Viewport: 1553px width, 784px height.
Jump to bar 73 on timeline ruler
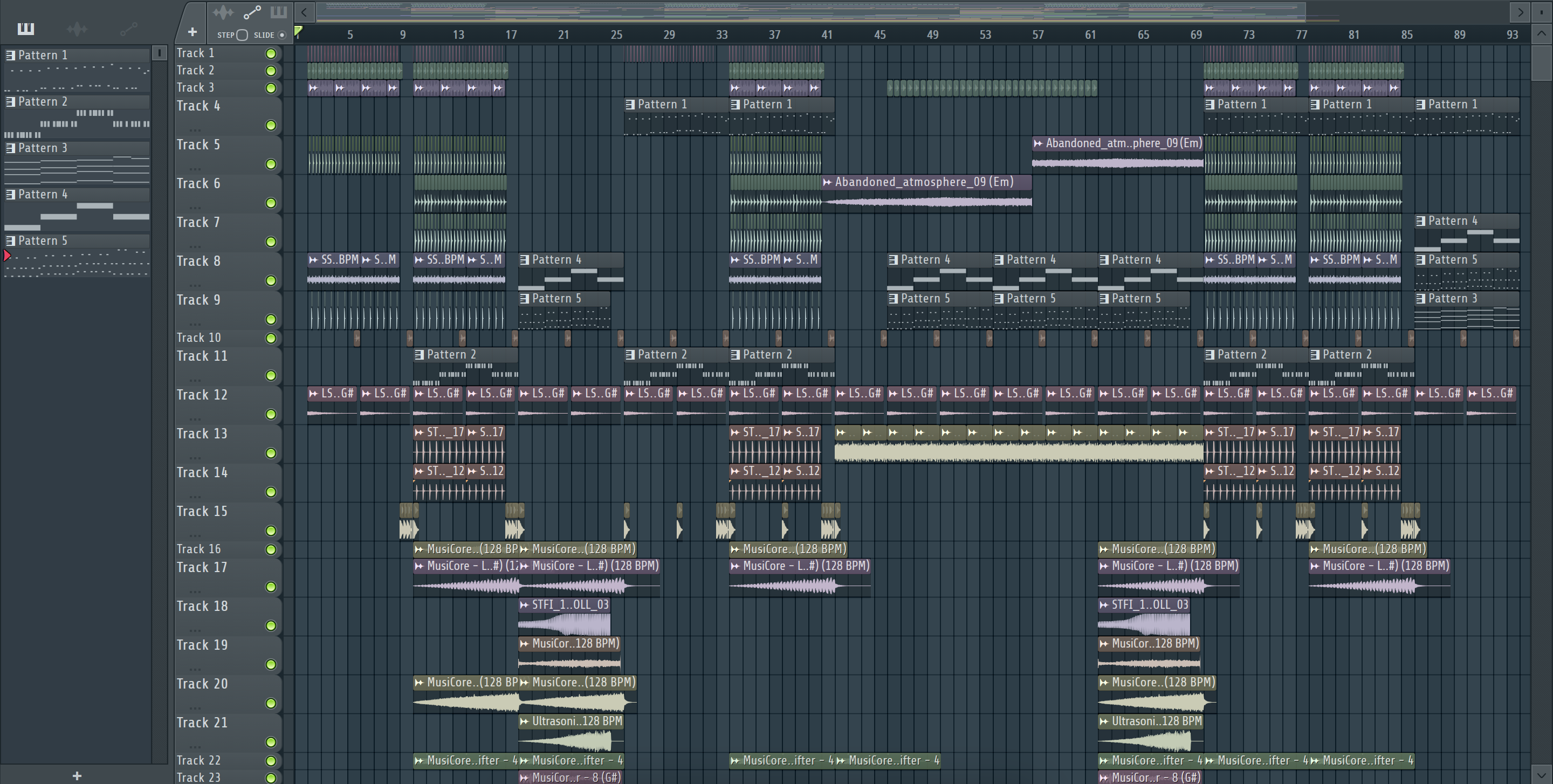click(x=1248, y=35)
